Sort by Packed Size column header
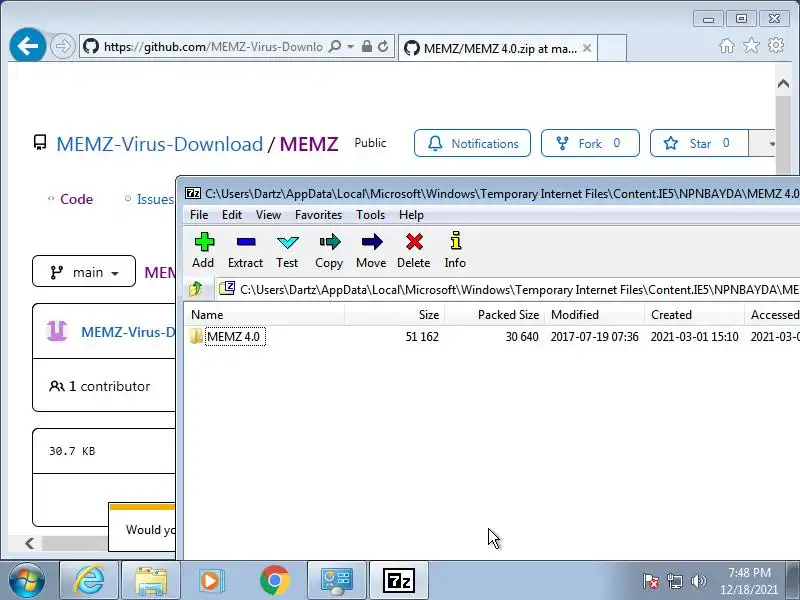 pyautogui.click(x=494, y=315)
